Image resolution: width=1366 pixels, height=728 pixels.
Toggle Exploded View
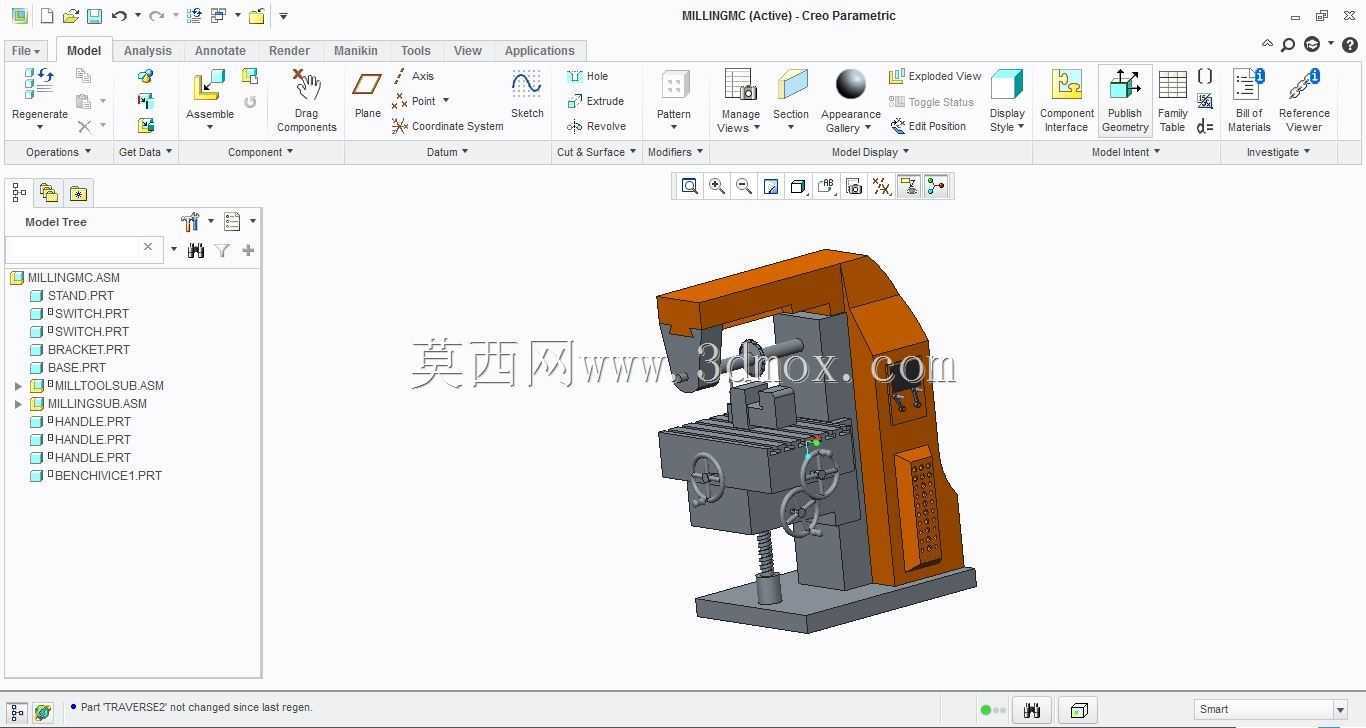(x=935, y=76)
